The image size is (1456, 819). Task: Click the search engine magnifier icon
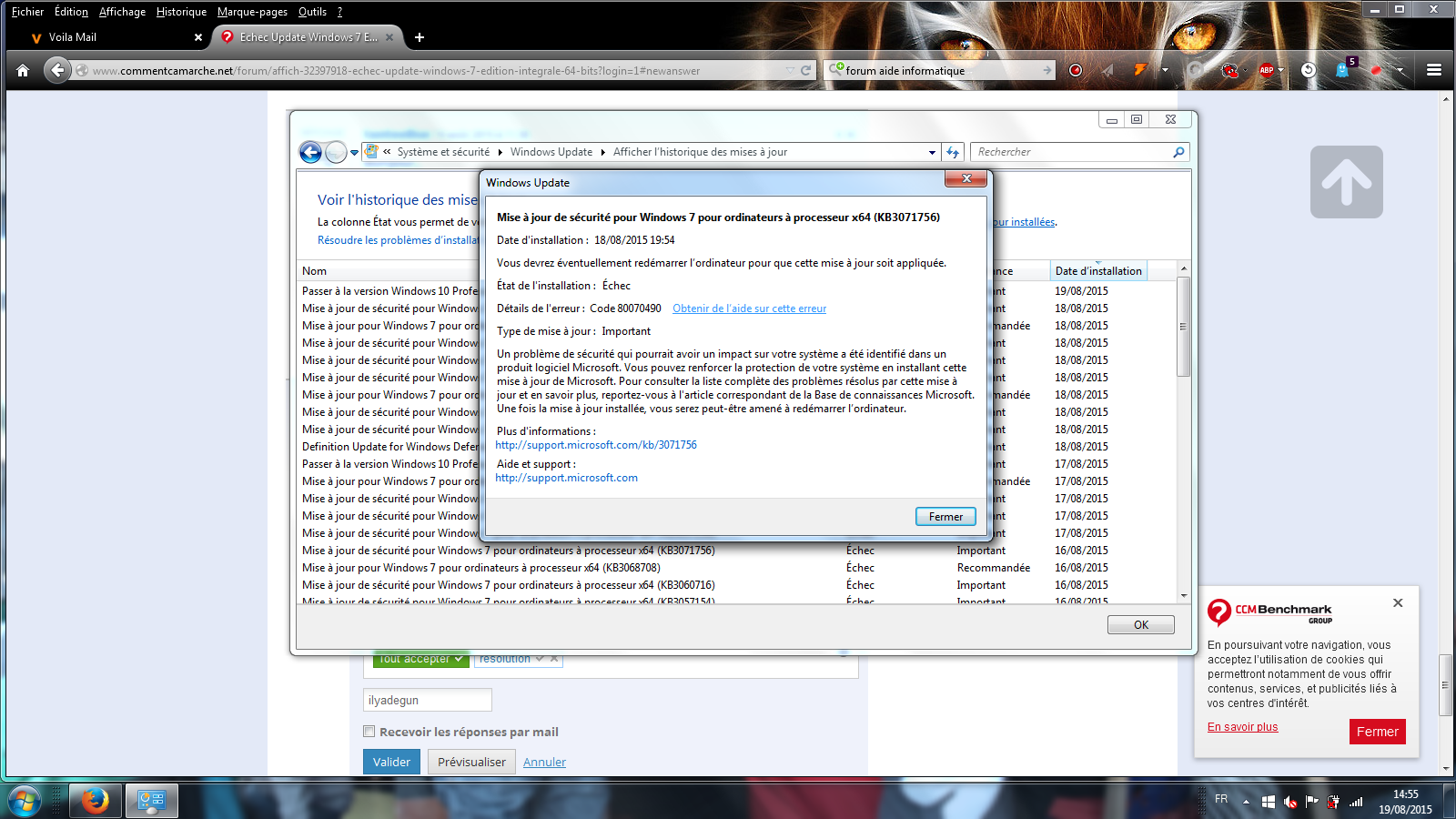(x=835, y=69)
